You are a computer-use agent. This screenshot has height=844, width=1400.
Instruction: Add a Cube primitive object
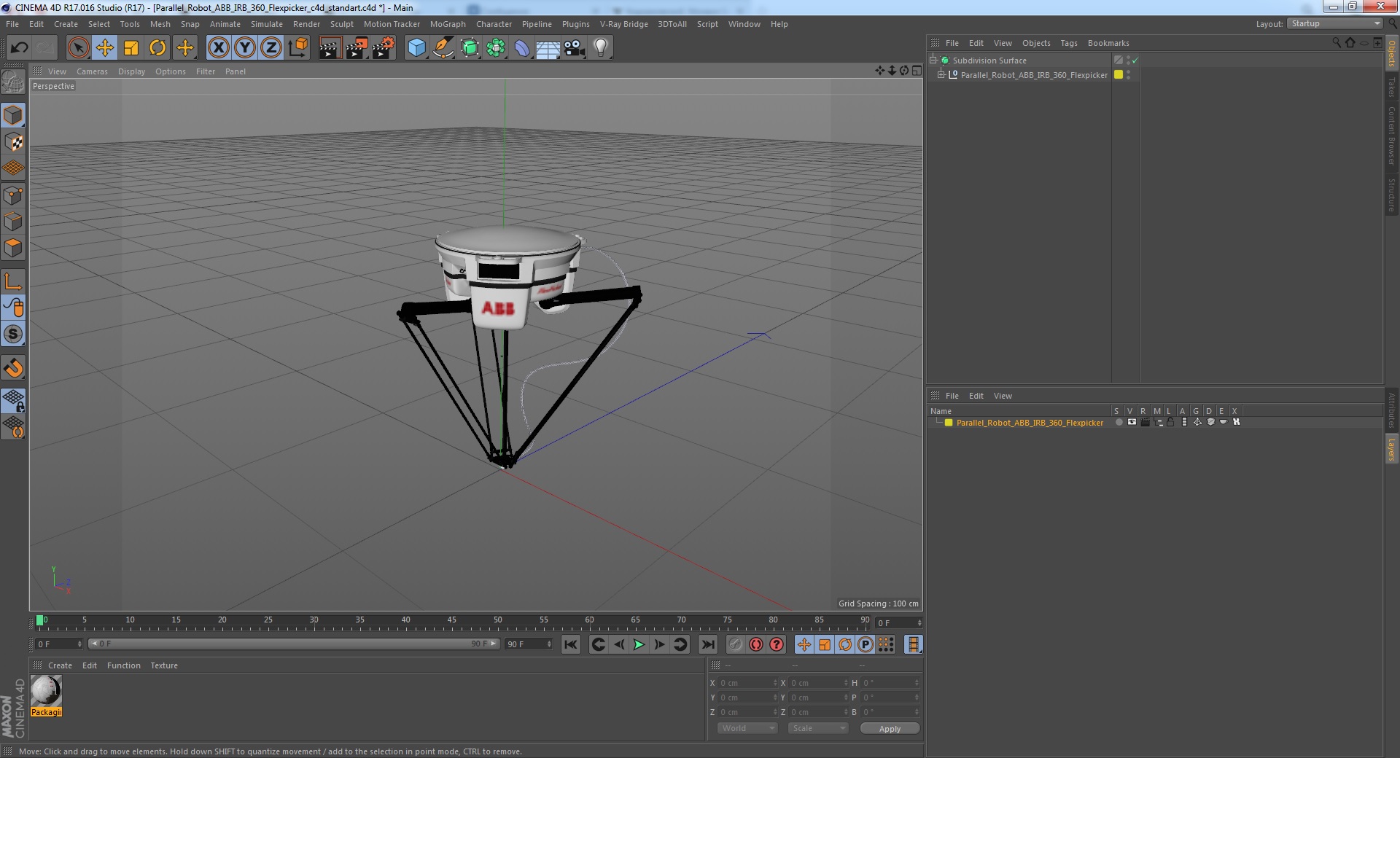416,48
